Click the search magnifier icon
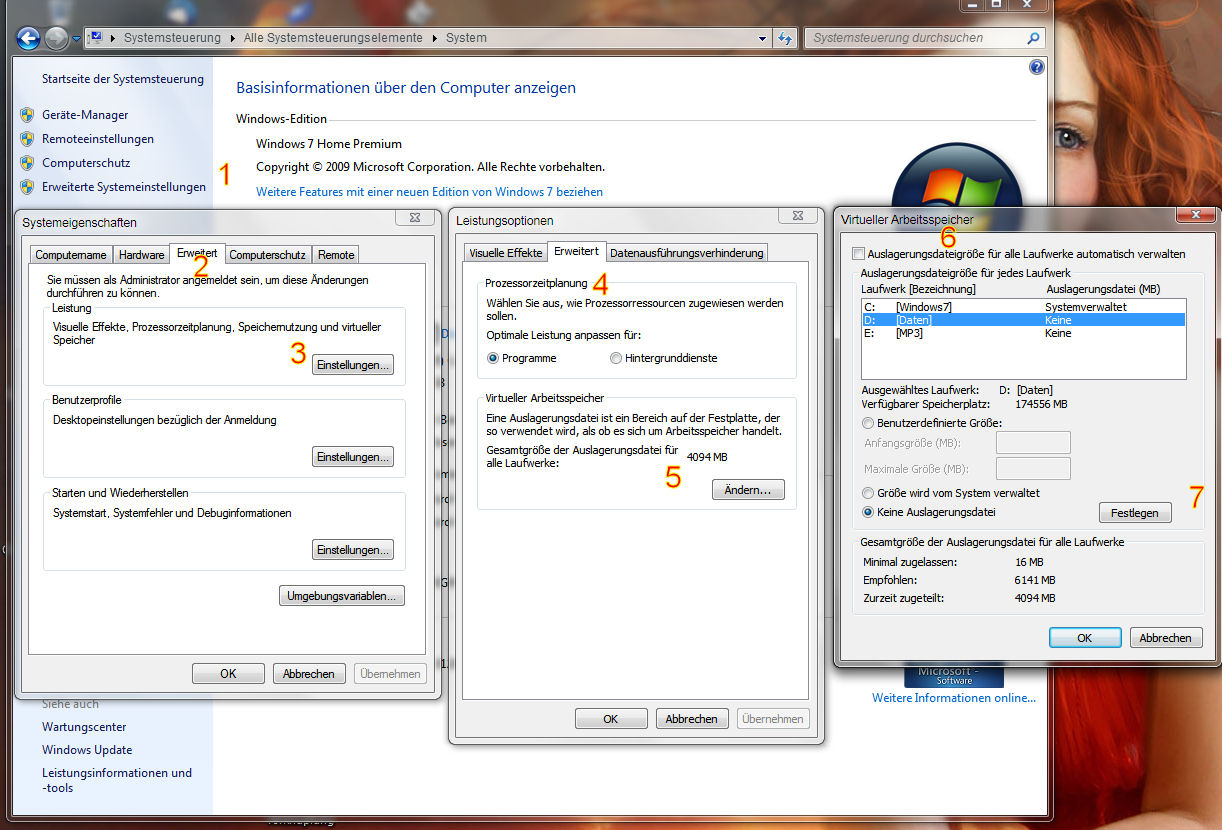The width and height of the screenshot is (1222, 830). (x=1033, y=38)
